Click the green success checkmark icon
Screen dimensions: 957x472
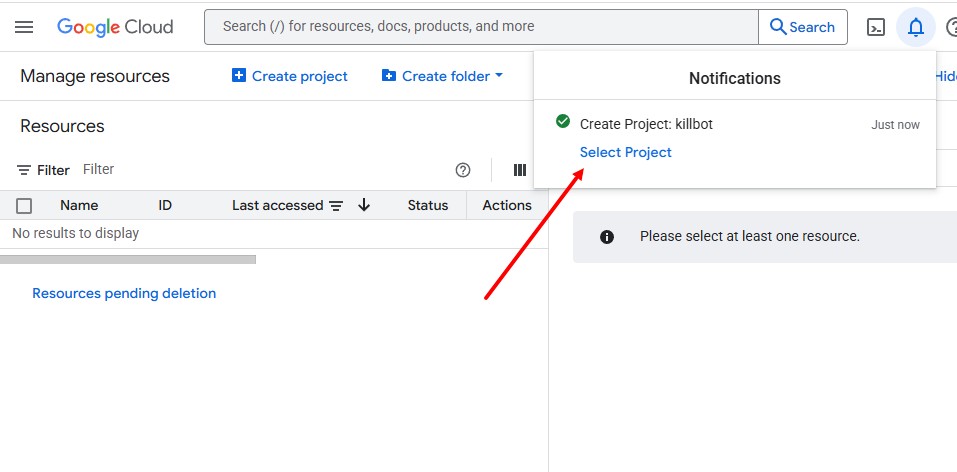pos(563,121)
